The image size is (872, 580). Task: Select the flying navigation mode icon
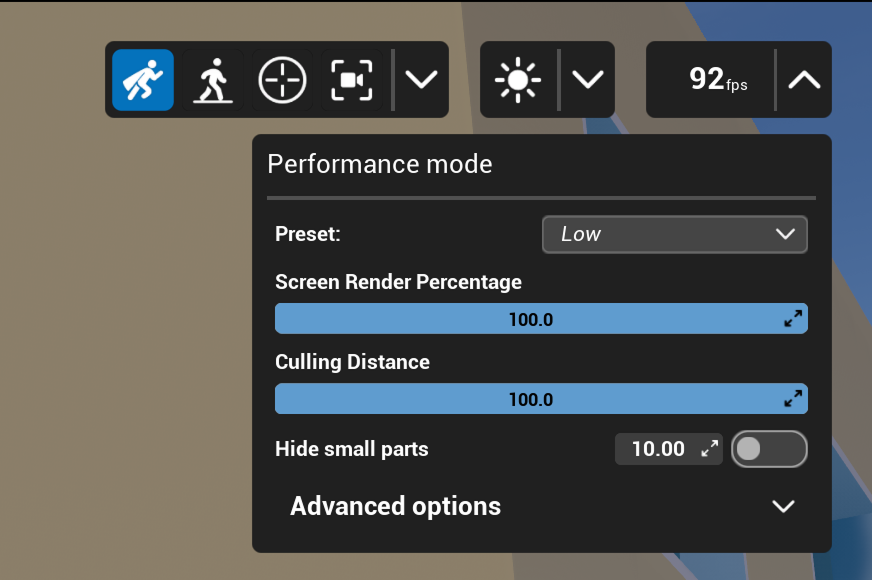pos(143,79)
